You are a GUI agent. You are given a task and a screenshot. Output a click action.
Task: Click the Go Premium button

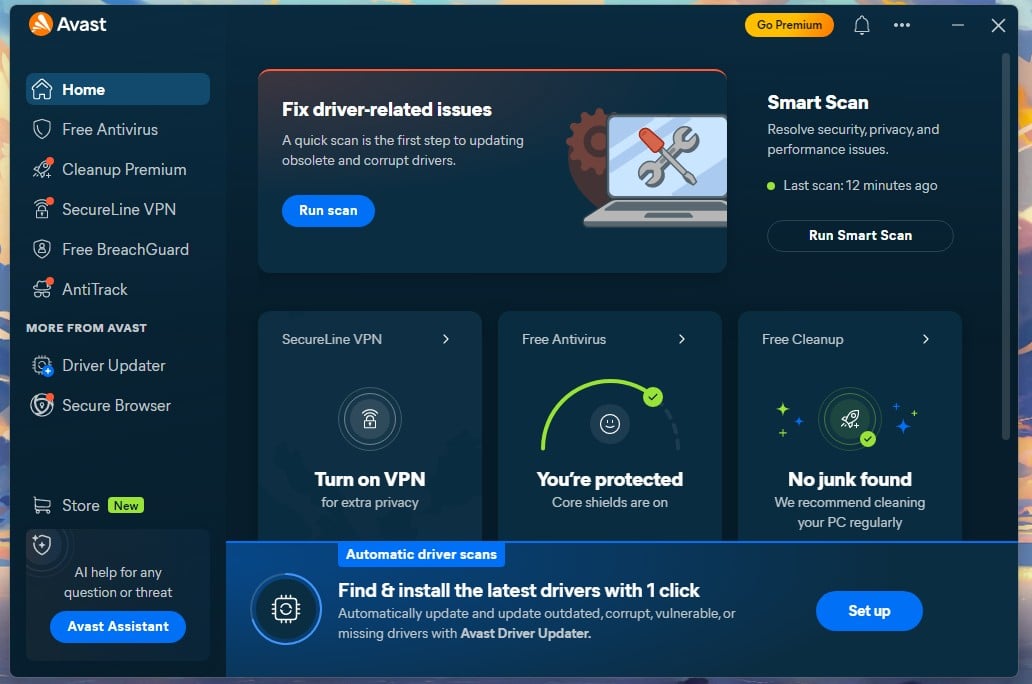[789, 25]
